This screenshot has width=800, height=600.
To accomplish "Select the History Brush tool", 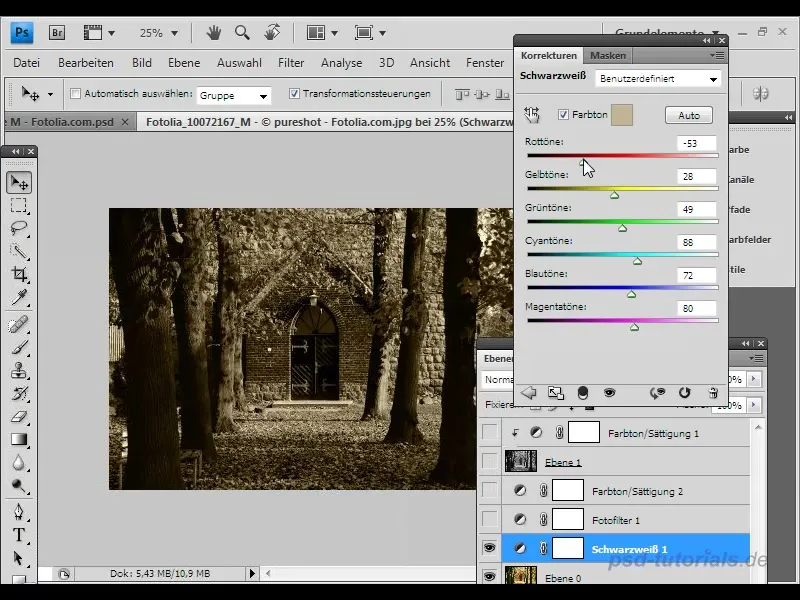I will pos(19,393).
